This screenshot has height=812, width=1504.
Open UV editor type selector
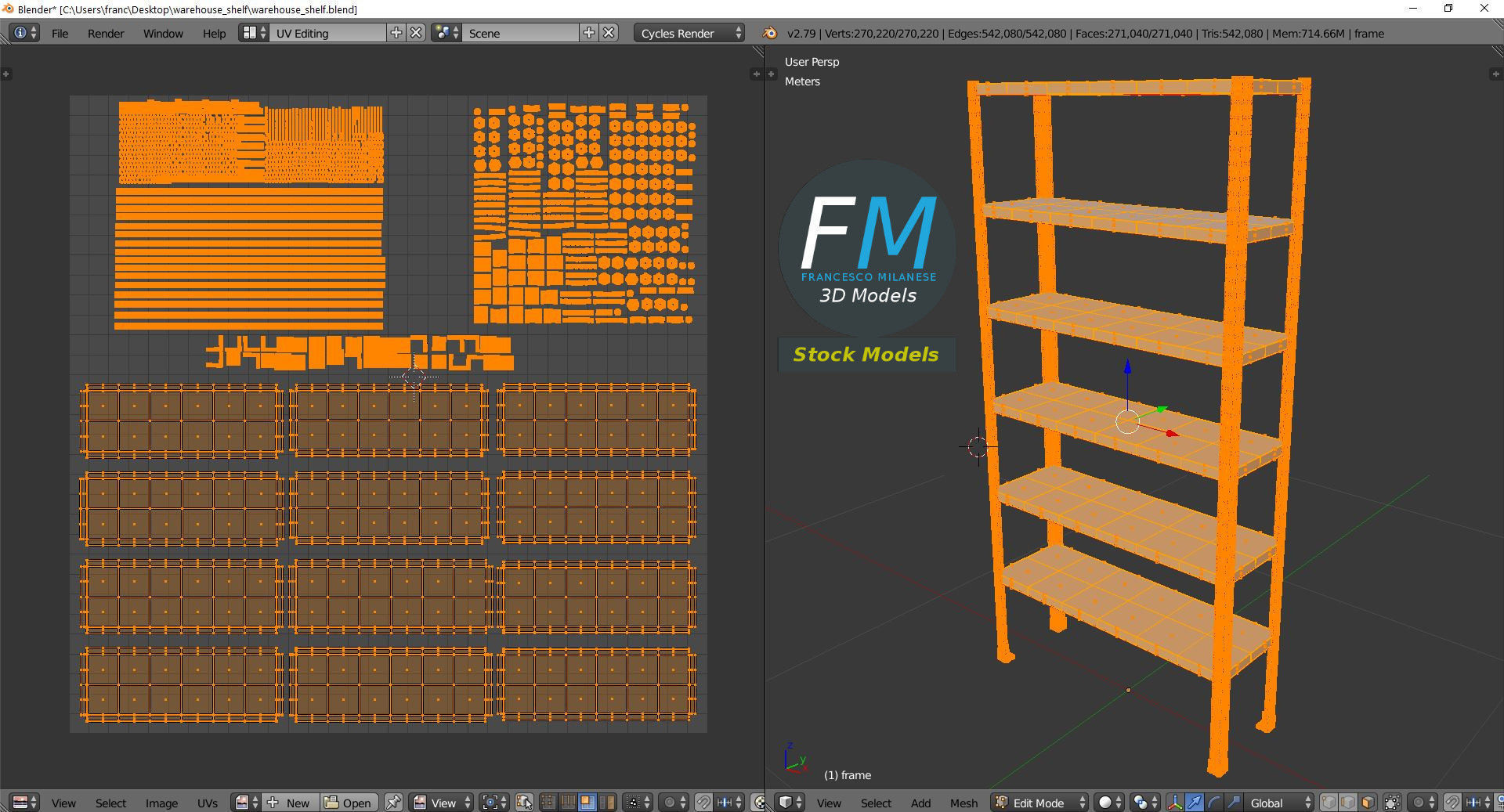pyautogui.click(x=24, y=803)
